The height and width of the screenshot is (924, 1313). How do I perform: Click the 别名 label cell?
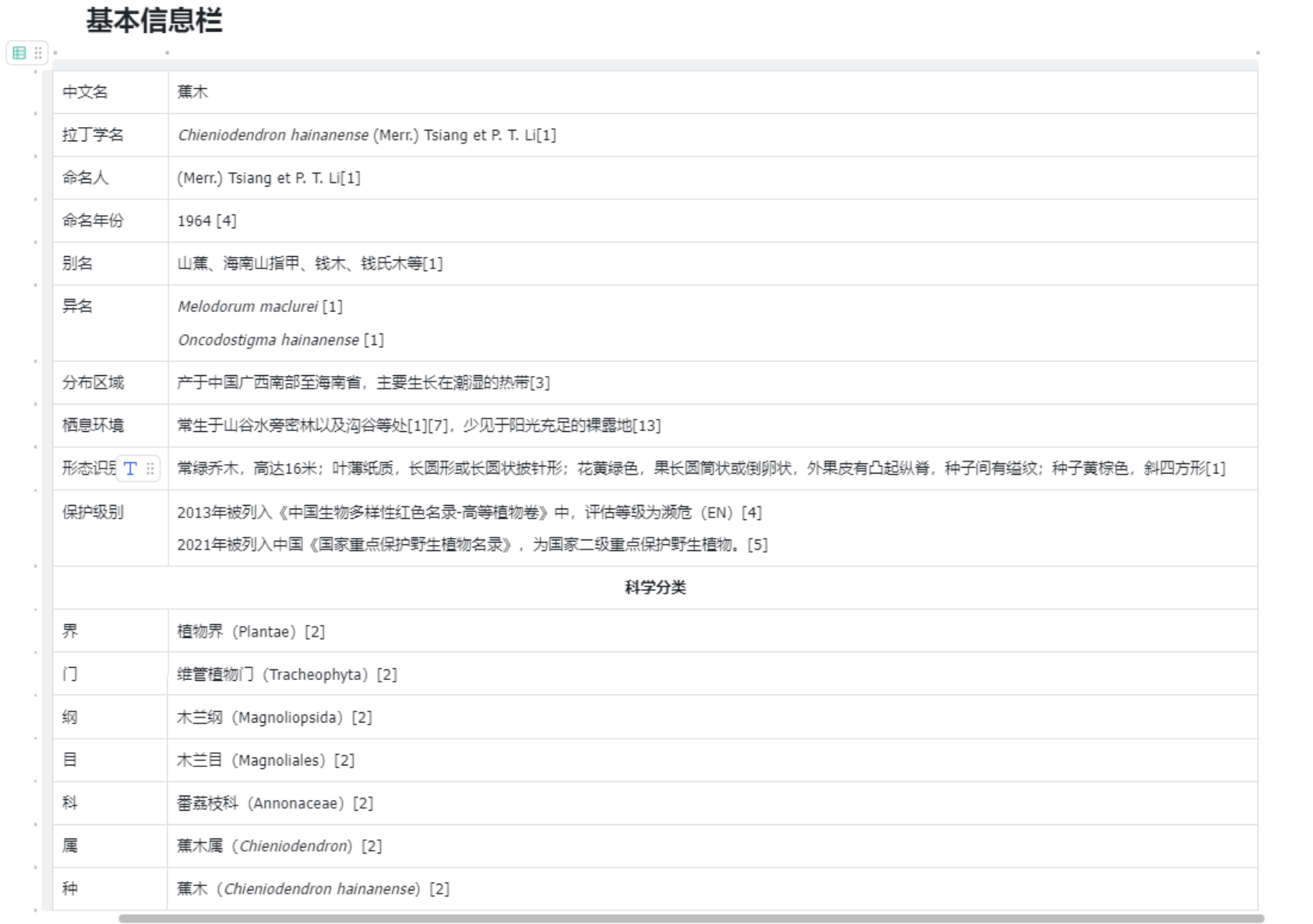(110, 263)
